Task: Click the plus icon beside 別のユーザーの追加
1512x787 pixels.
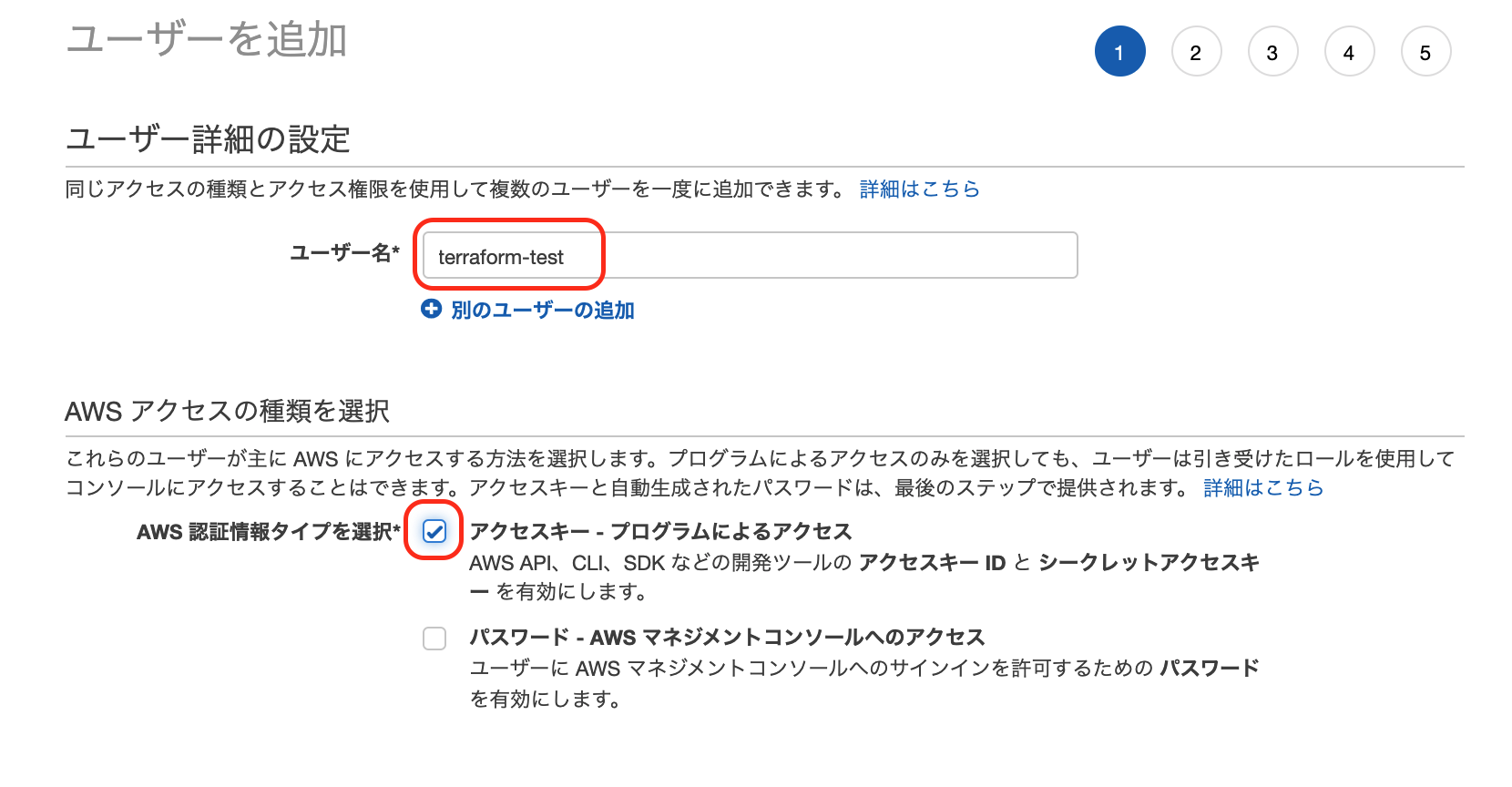Action: point(430,310)
